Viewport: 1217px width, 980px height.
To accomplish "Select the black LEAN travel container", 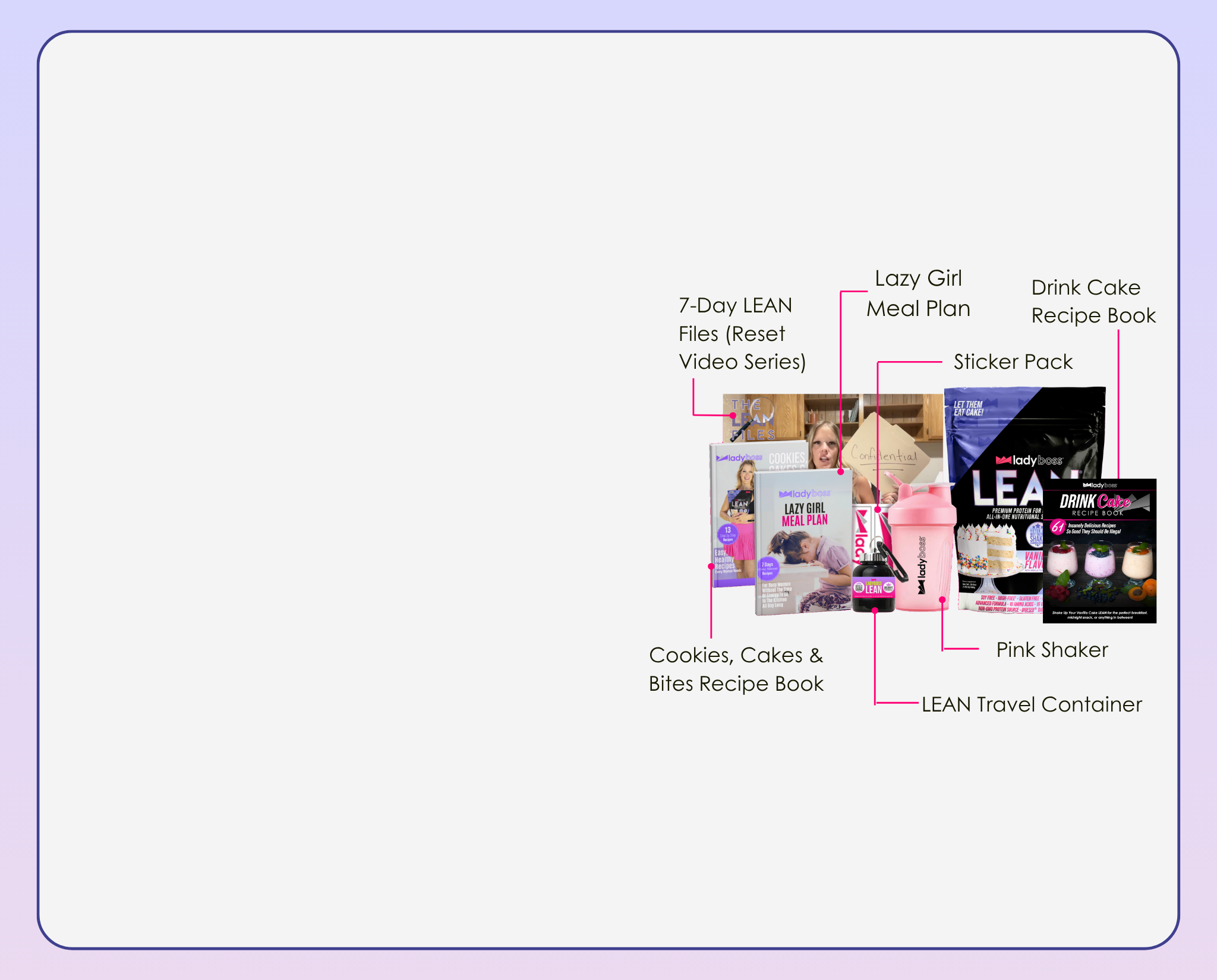I will click(874, 584).
